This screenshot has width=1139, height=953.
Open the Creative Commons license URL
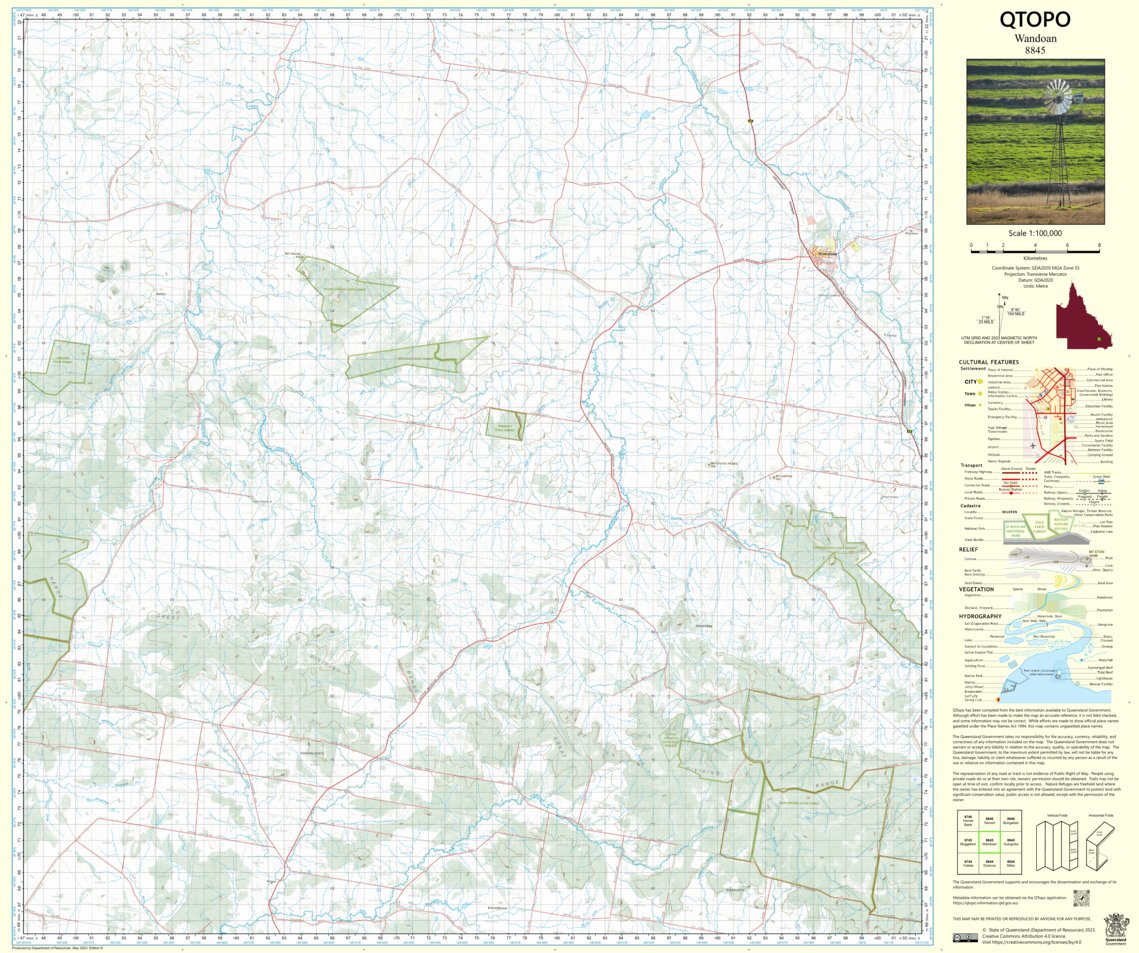(1036, 942)
